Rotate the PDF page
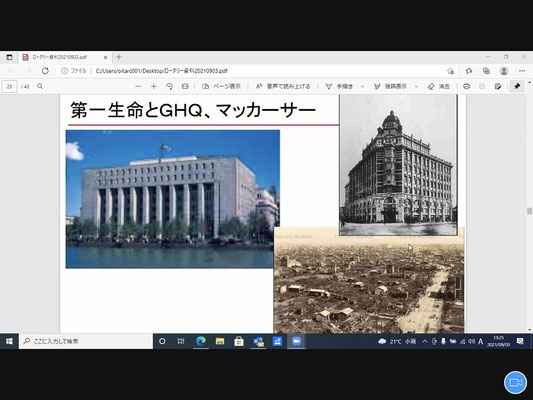The image size is (533, 400). [x=169, y=86]
